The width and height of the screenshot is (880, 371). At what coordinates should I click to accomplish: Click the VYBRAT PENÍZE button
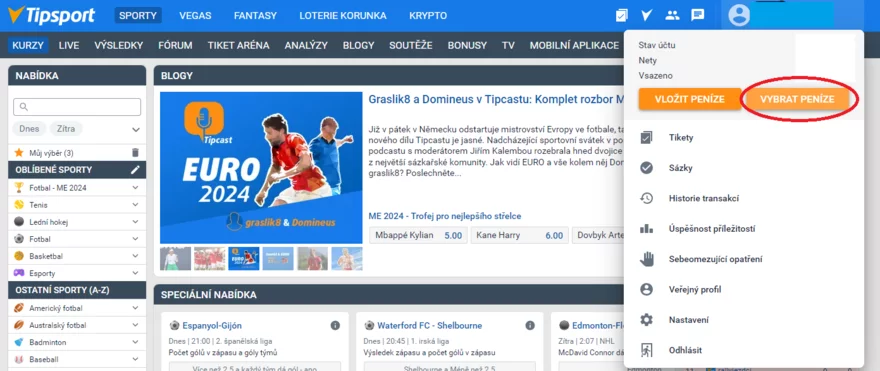[x=797, y=99]
